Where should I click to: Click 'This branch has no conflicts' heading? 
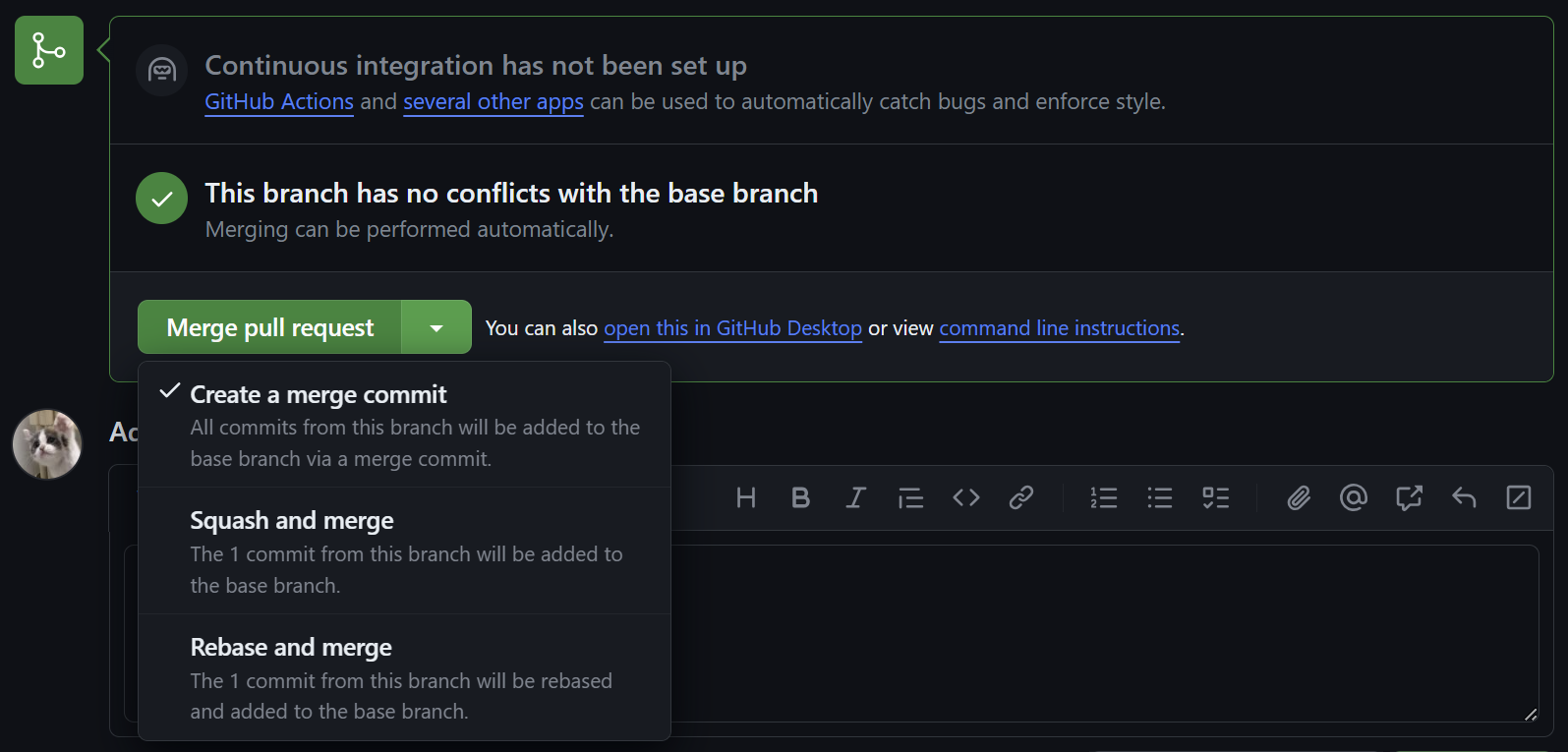coord(511,194)
